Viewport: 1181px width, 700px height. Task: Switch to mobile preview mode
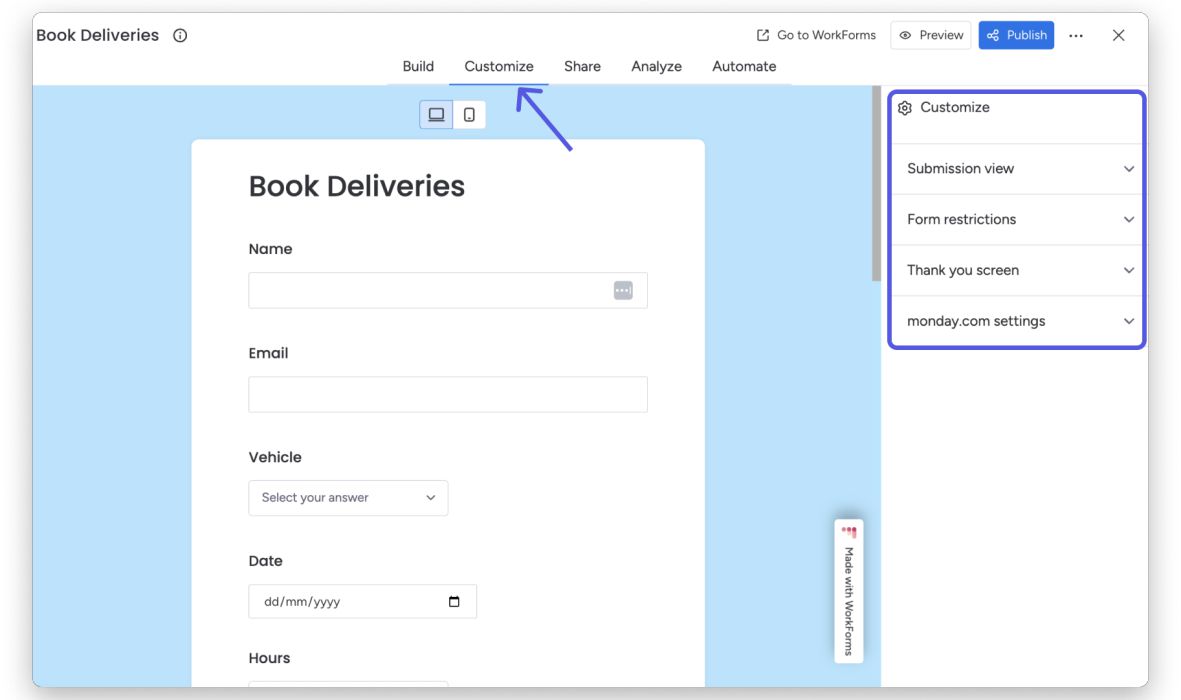(x=469, y=115)
